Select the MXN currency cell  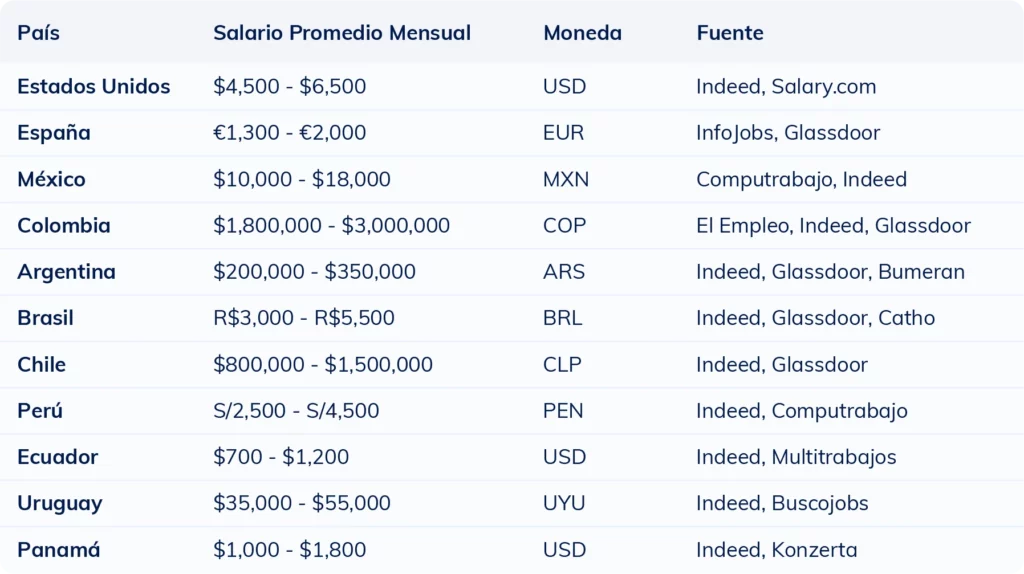click(566, 180)
